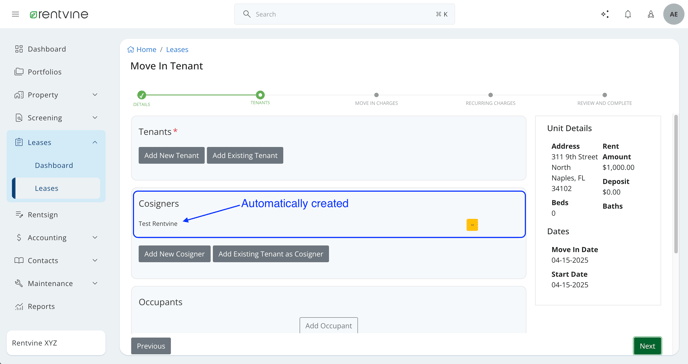Click the green Next button
Viewport: 688px width, 364px height.
pos(647,346)
